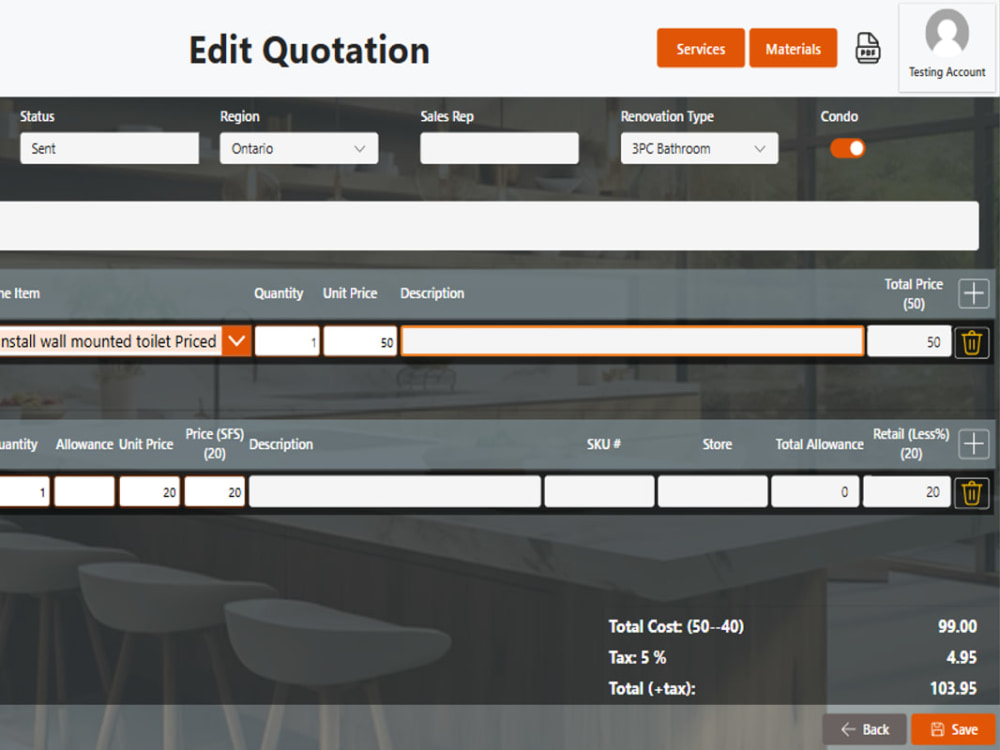The height and width of the screenshot is (750, 1000).
Task: Click the Retail (Less%) field showing 20
Action: click(x=907, y=492)
